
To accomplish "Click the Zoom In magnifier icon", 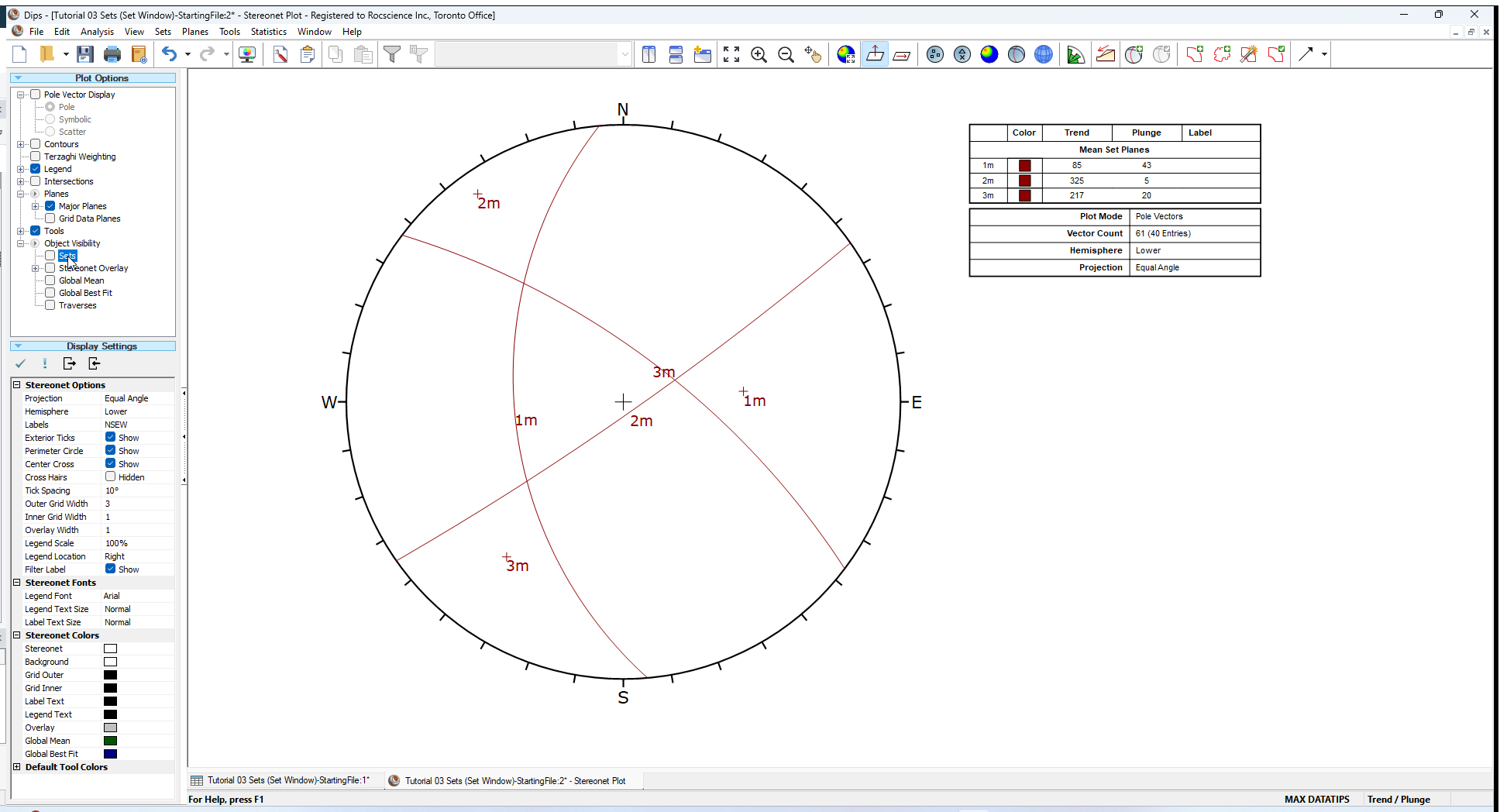I will point(759,54).
